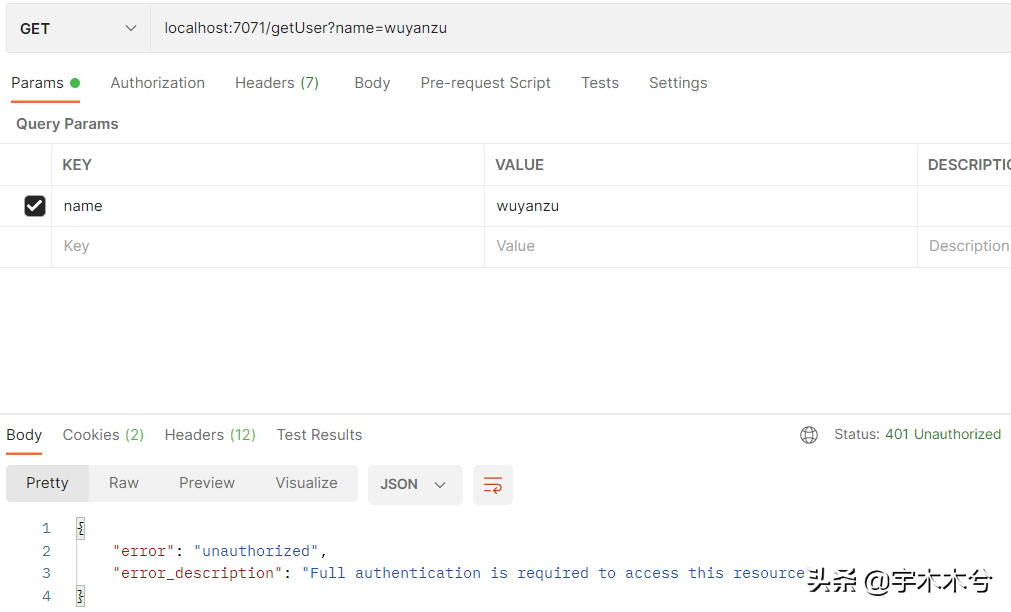Toggle line wrapping in the response viewer
The width and height of the screenshot is (1011, 612).
pos(493,483)
